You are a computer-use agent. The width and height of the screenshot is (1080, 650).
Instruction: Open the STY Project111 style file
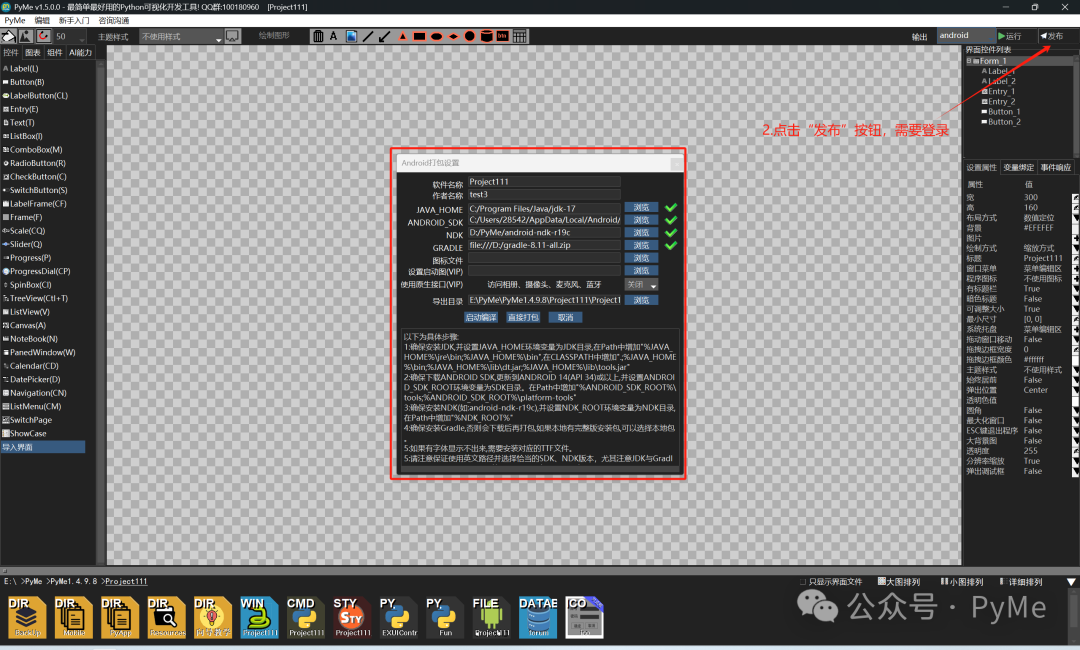tap(352, 617)
